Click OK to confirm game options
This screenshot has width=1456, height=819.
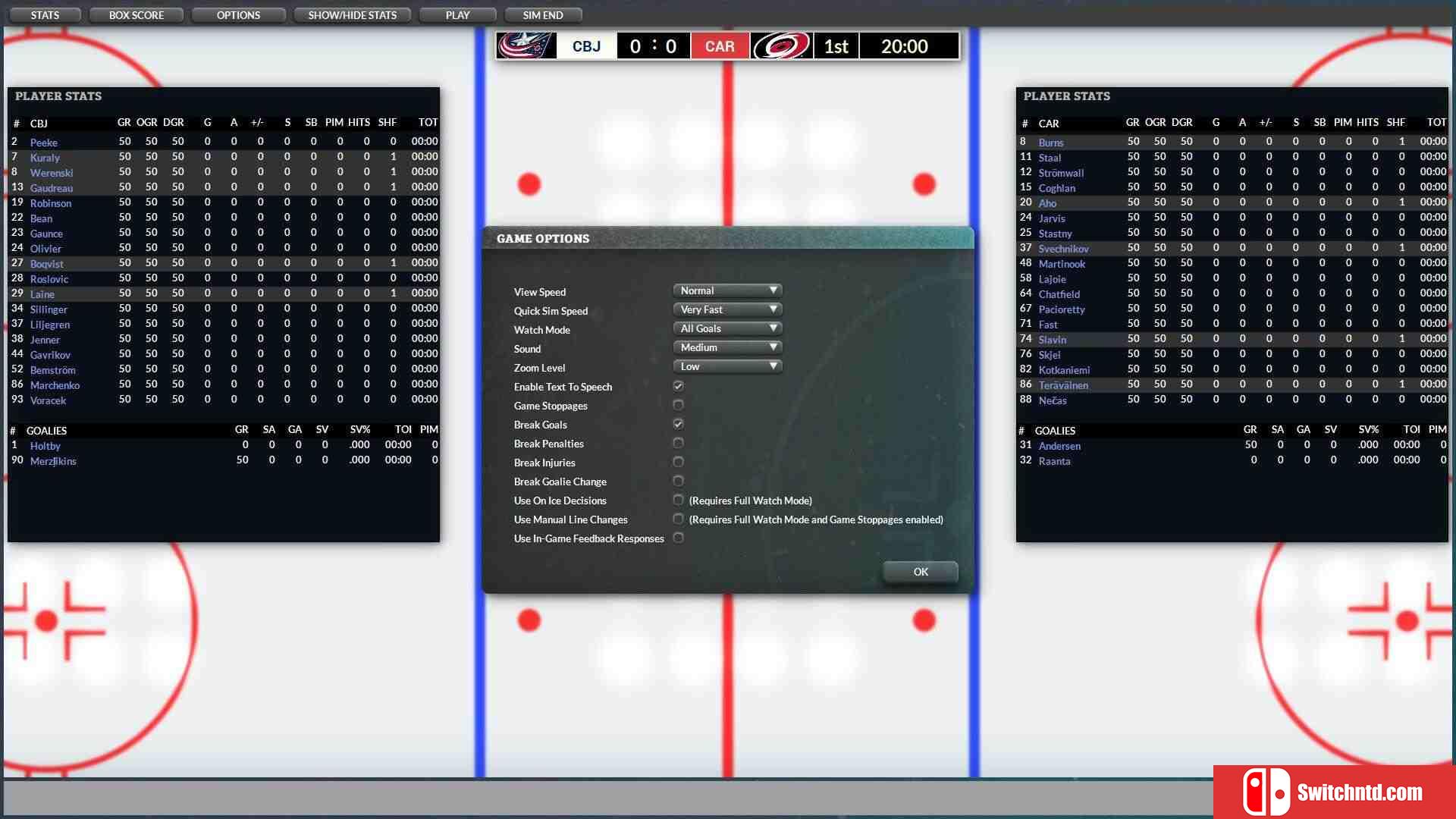[x=920, y=571]
